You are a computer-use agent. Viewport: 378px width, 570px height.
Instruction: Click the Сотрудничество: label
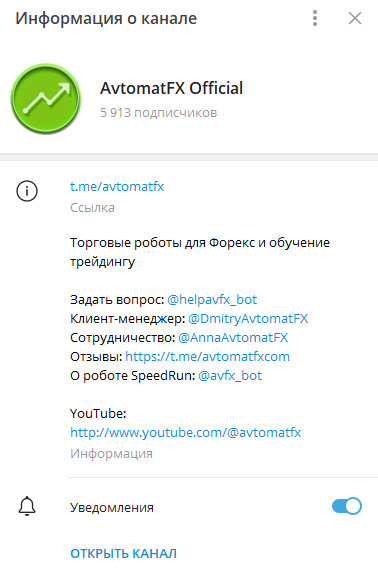coord(122,337)
